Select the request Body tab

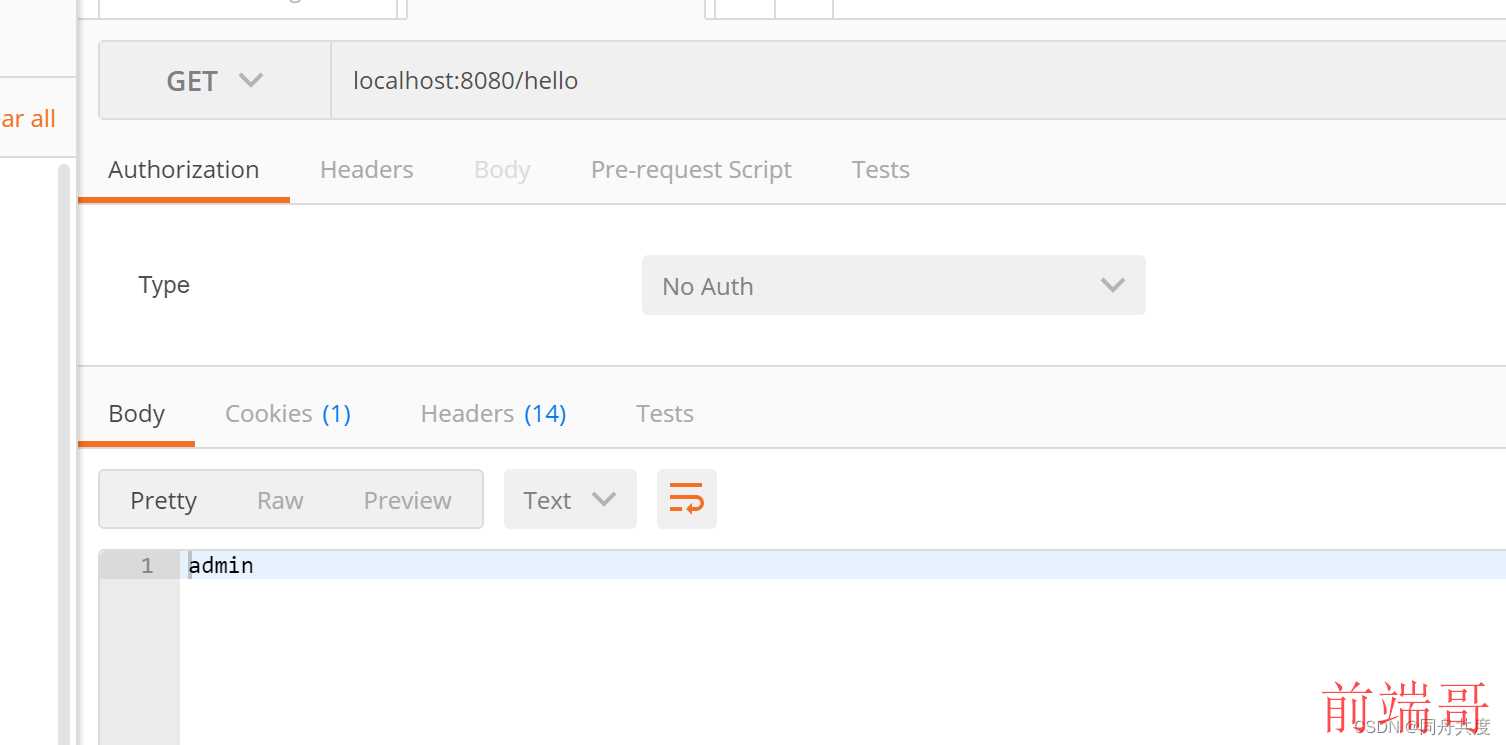[502, 170]
